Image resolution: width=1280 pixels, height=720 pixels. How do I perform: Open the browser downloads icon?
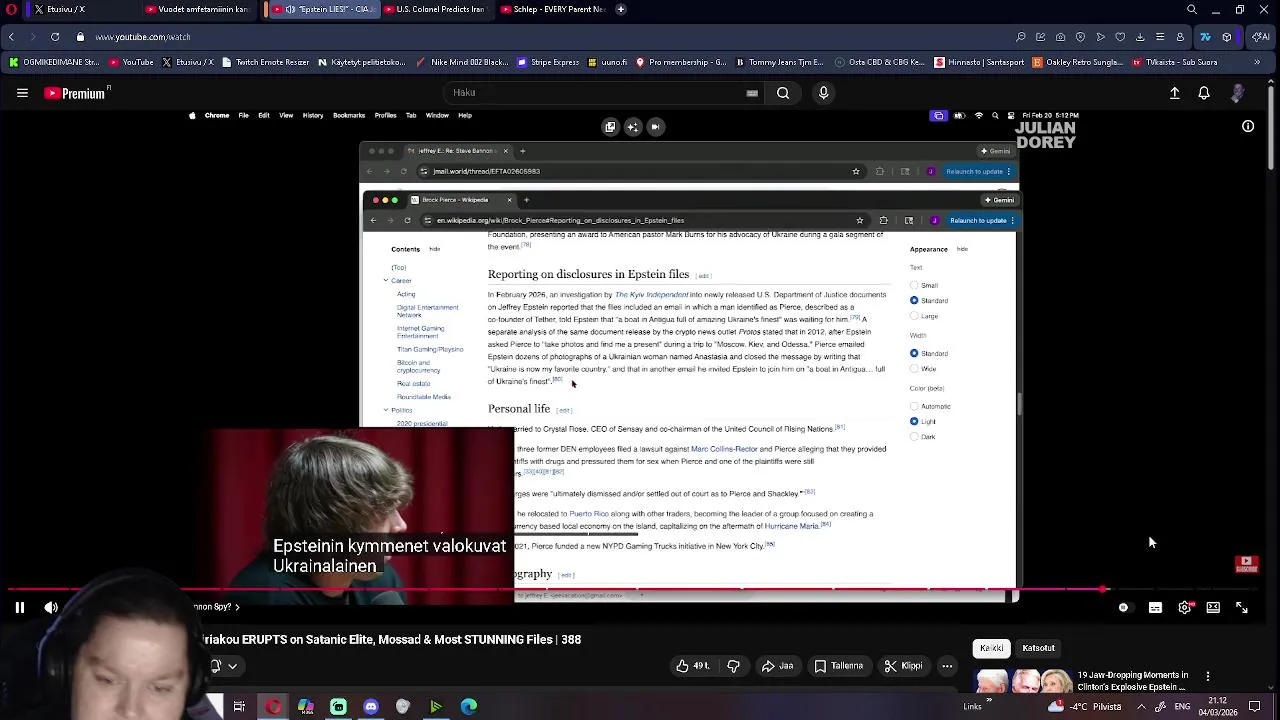click(x=1140, y=37)
